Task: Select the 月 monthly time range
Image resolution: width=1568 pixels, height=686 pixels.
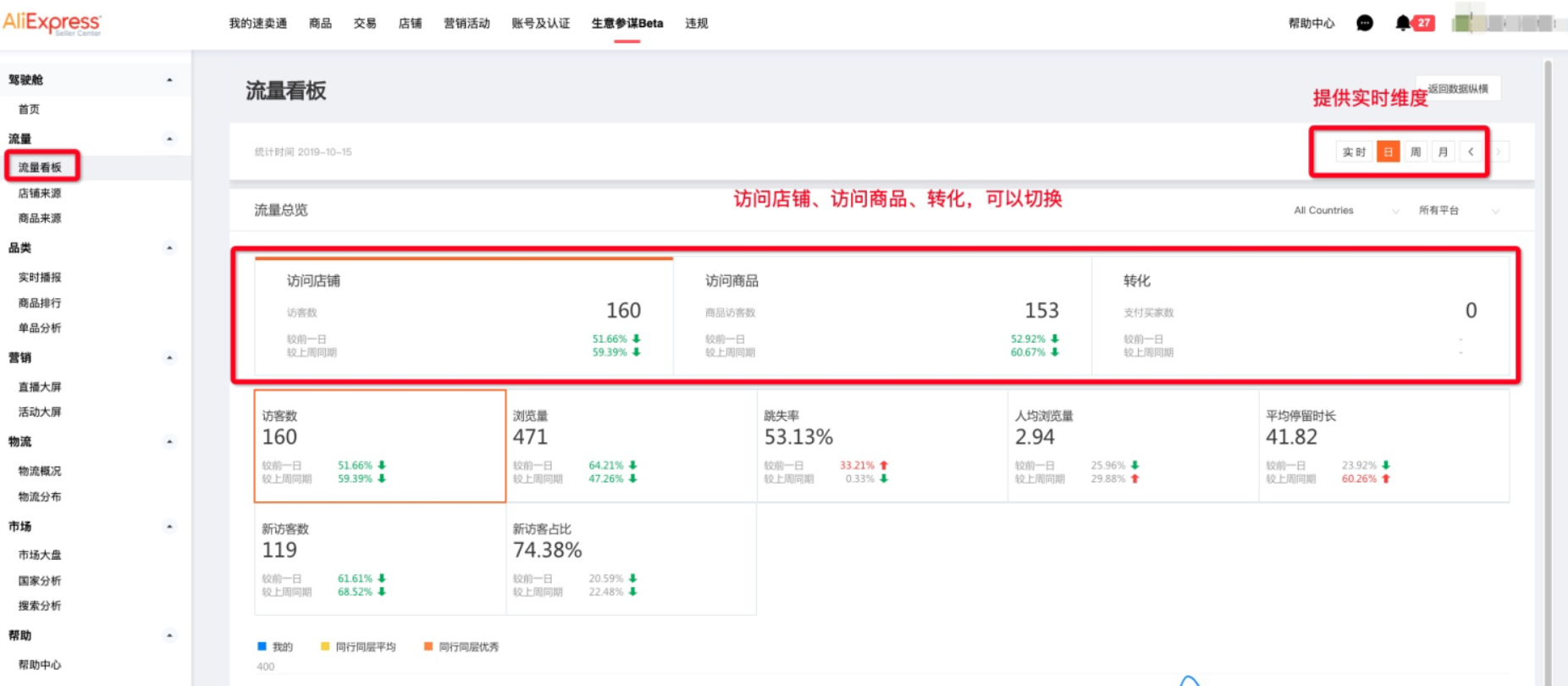Action: (1443, 152)
